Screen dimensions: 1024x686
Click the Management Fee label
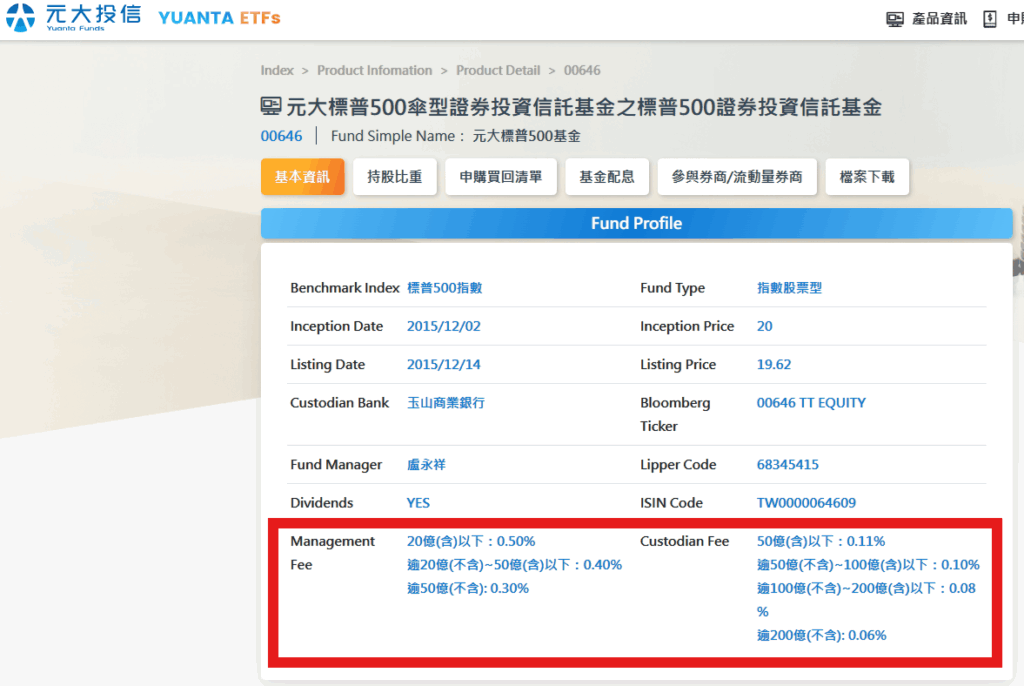click(332, 553)
